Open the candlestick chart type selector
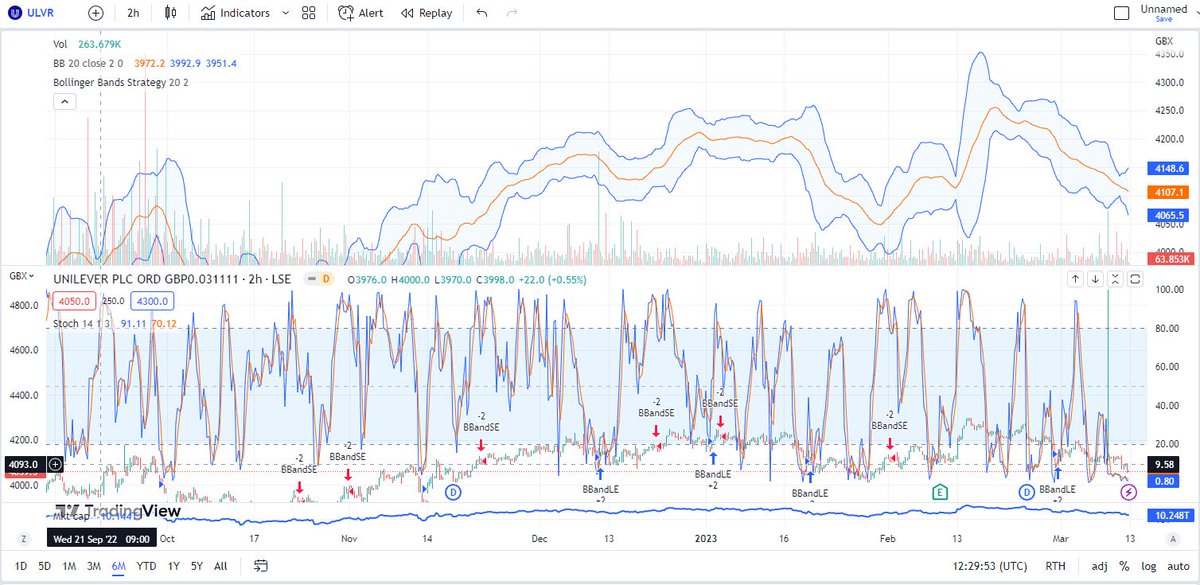 (170, 13)
